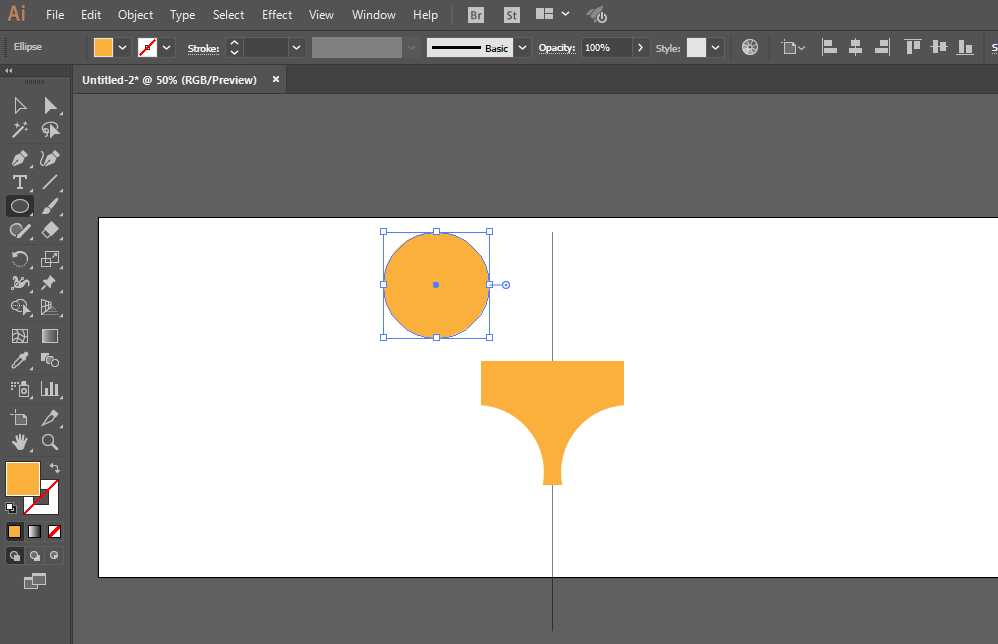Open the Effect menu
Viewport: 998px width, 644px height.
pos(277,15)
